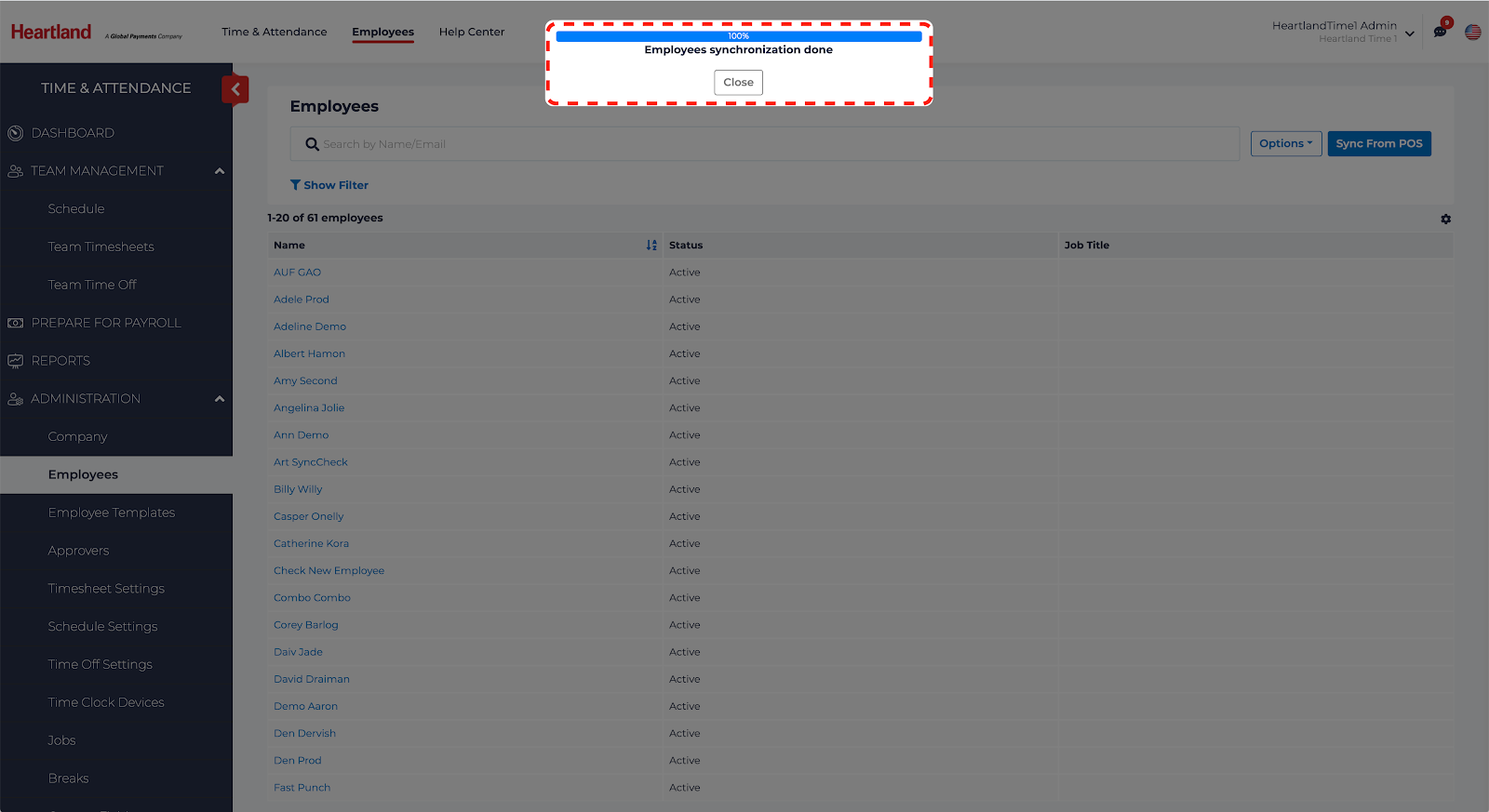Close the synchronization done dialog
Screen dimensions: 1489x812
tap(738, 83)
